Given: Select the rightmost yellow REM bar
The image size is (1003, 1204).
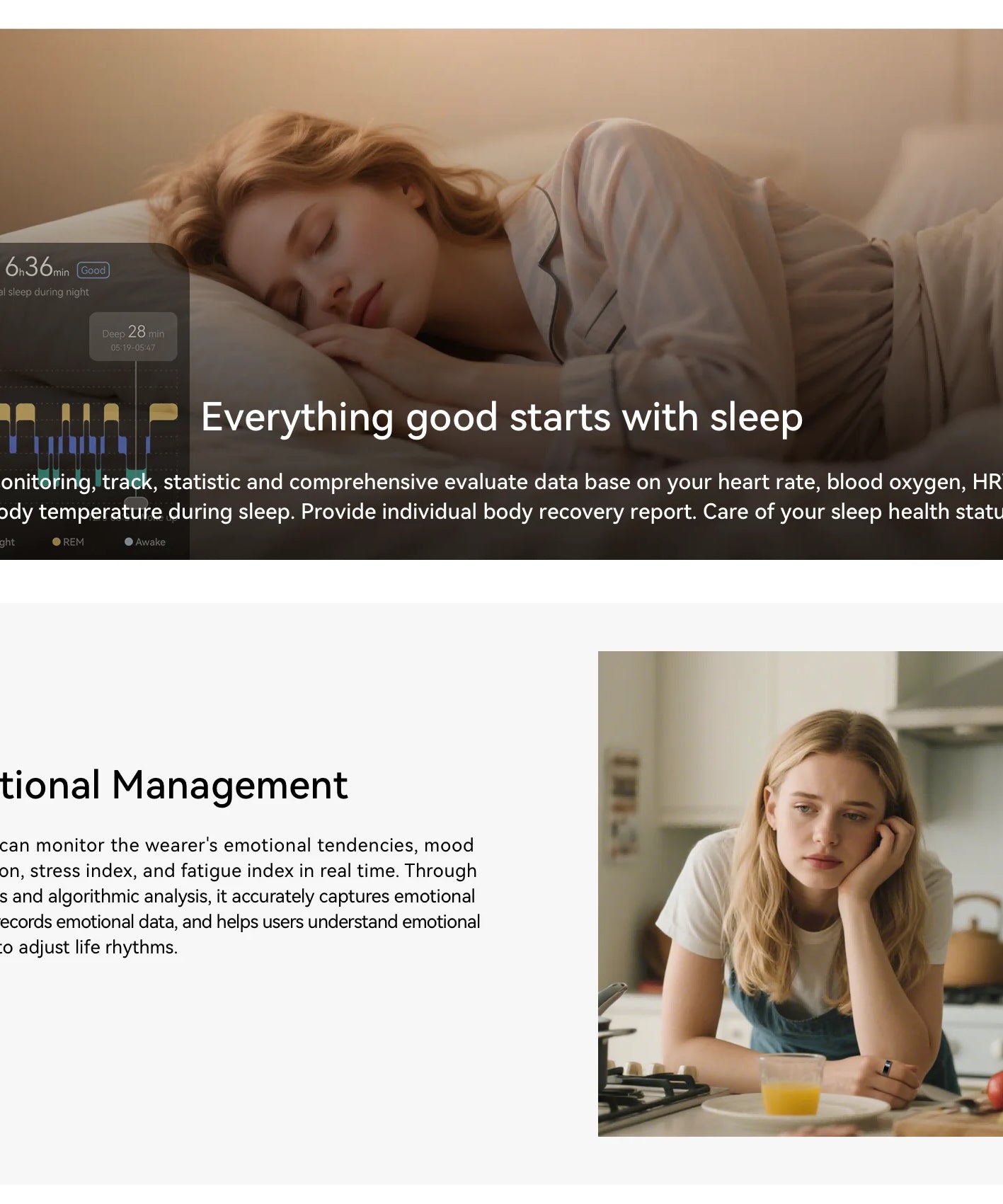Looking at the screenshot, I should 163,412.
